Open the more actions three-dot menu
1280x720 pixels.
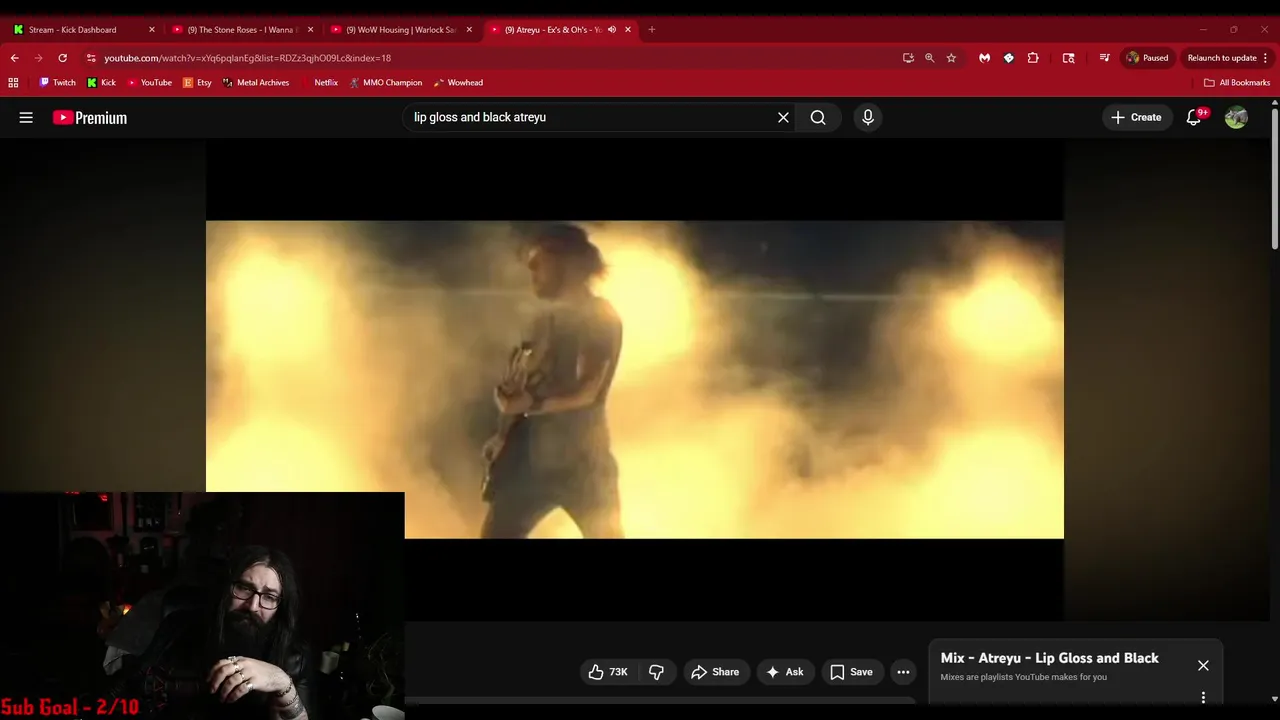click(903, 672)
